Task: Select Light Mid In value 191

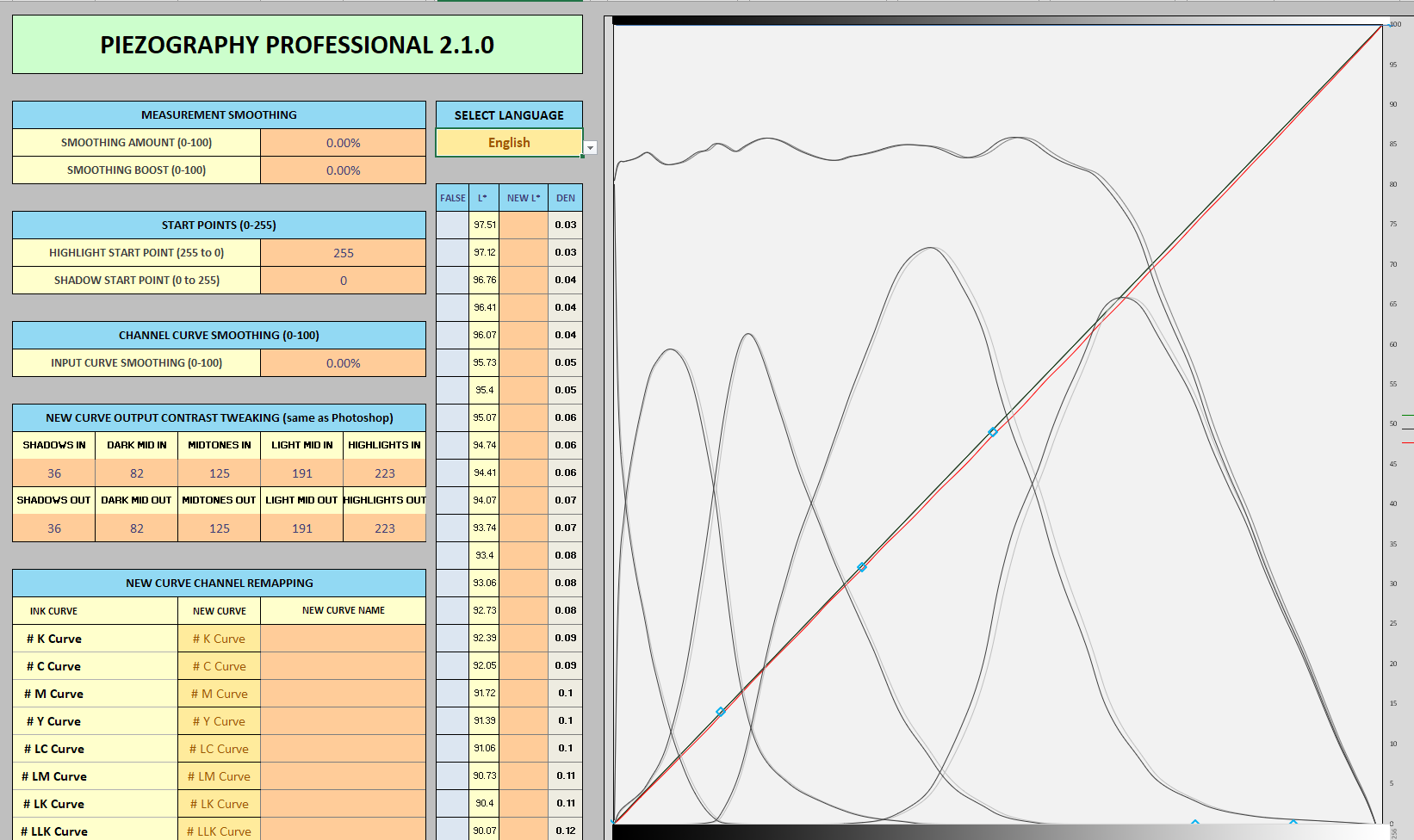Action: (x=302, y=473)
